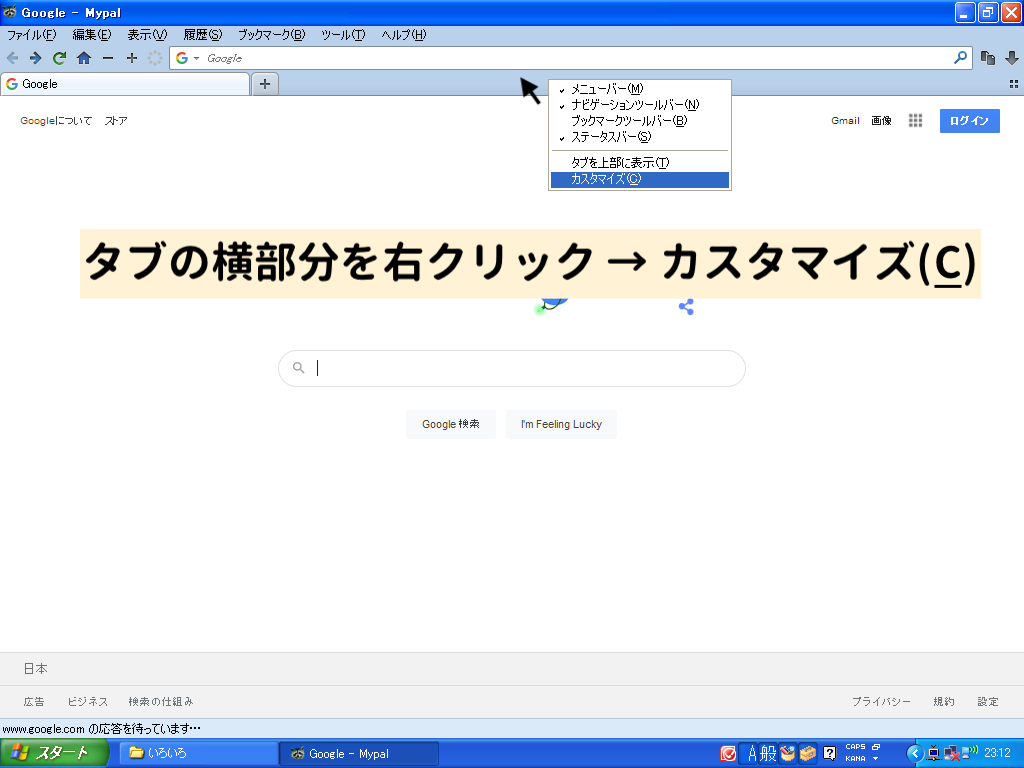The height and width of the screenshot is (768, 1024).
Task: Open the 設定 footer link
Action: pos(987,701)
